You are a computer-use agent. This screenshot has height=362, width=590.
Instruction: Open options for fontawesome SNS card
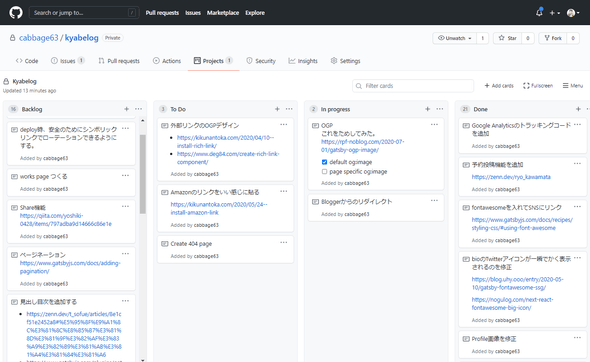coord(577,207)
